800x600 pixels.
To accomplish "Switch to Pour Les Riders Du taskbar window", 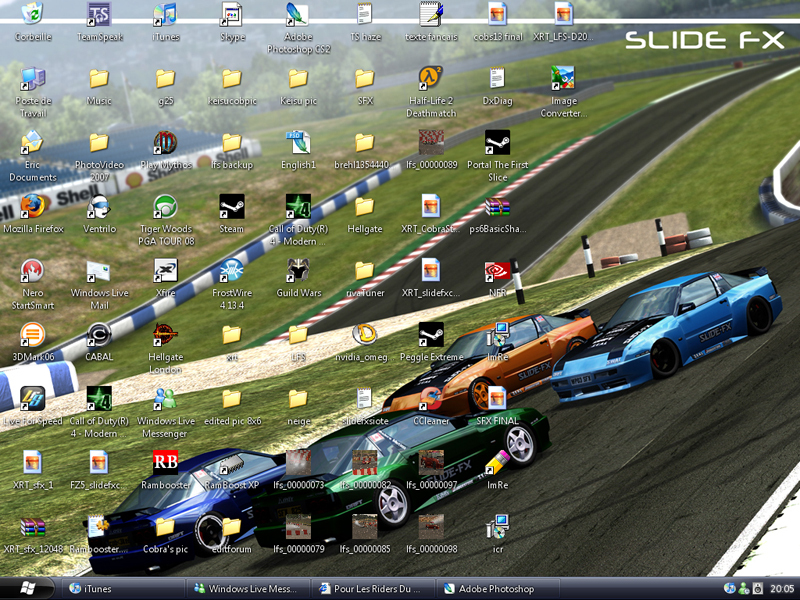I will [x=373, y=589].
